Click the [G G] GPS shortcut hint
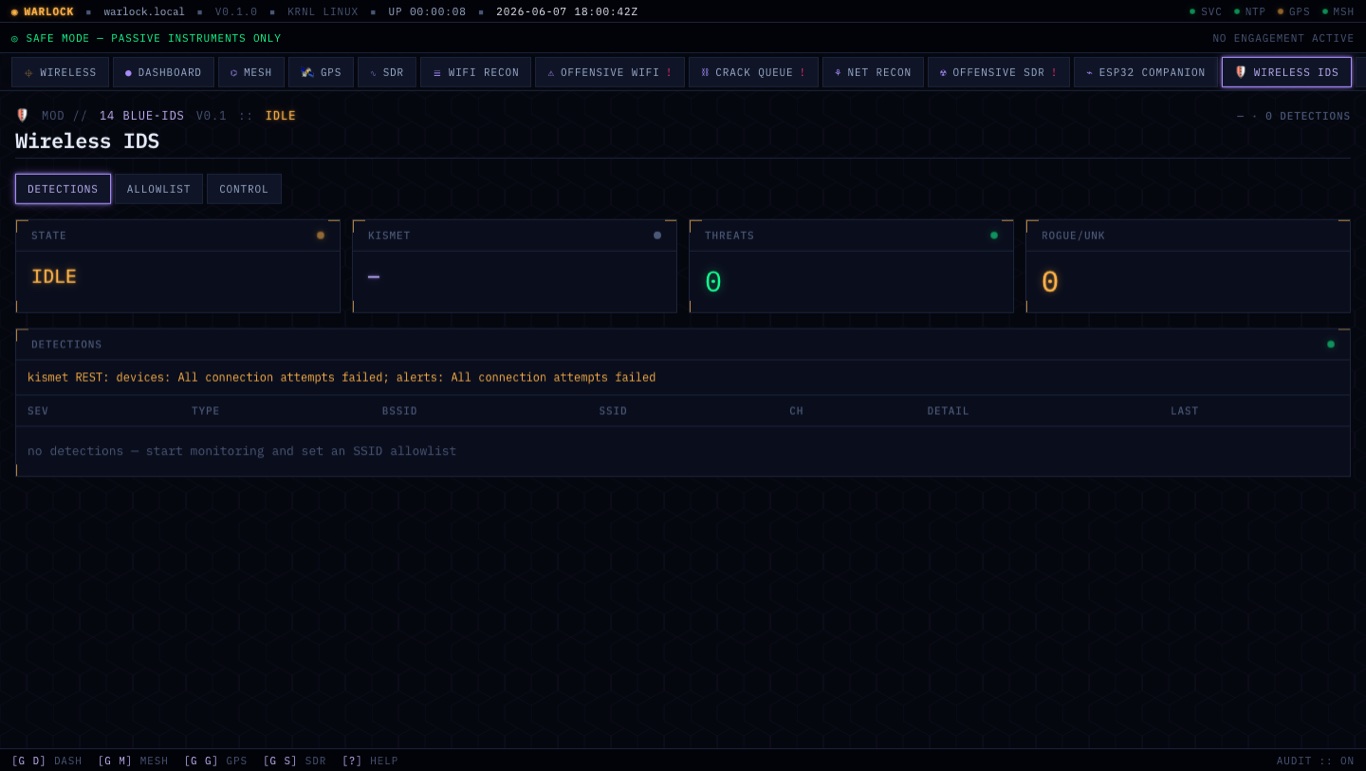 tap(216, 761)
